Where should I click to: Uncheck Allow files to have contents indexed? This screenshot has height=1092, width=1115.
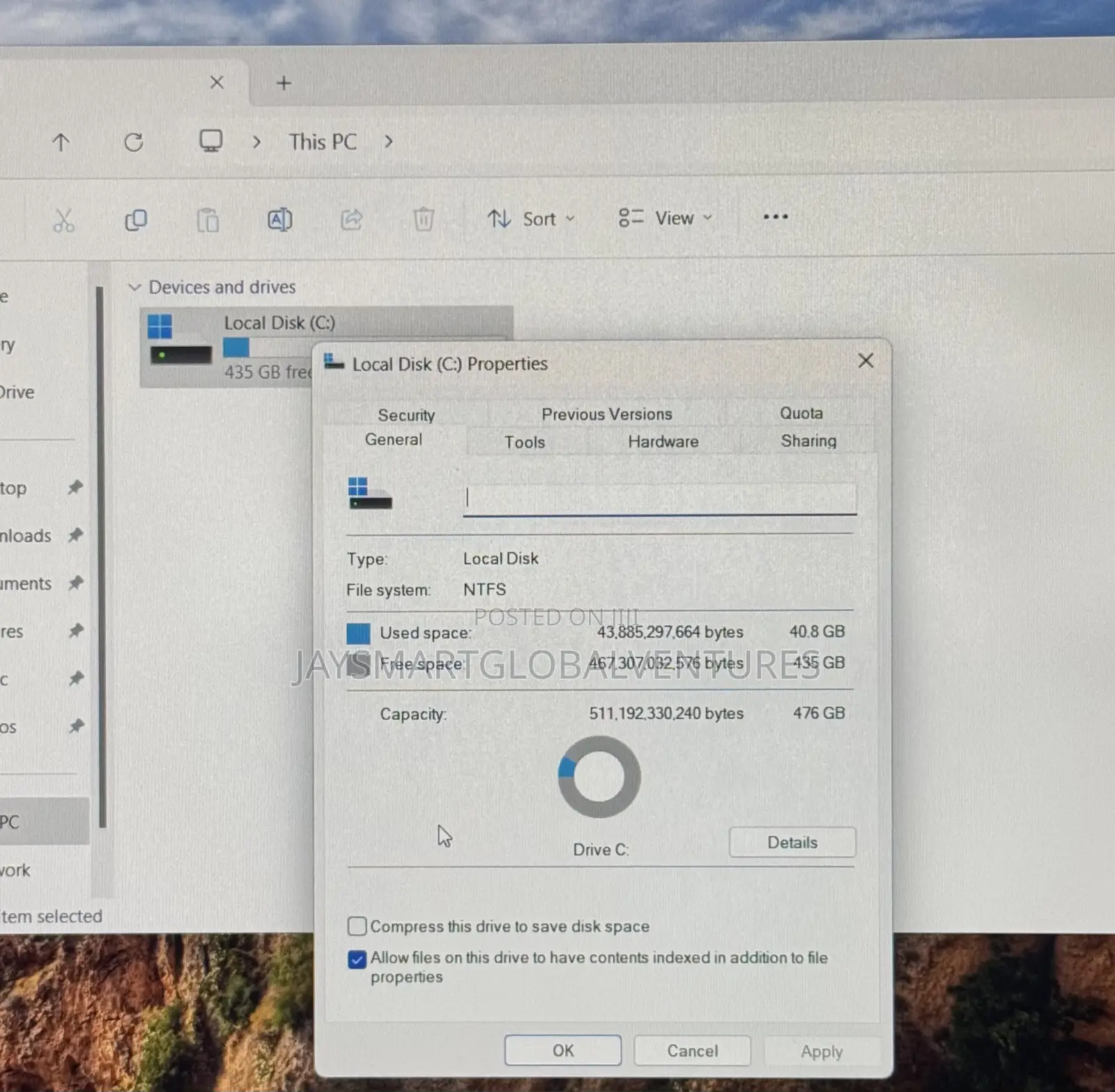[357, 960]
